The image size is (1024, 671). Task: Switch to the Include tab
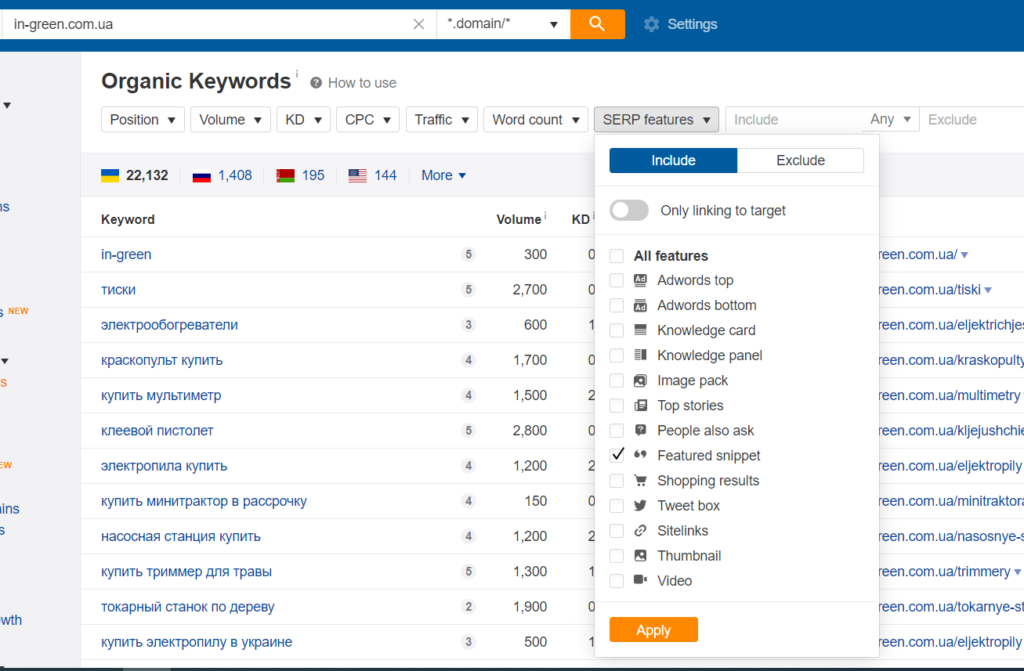(673, 160)
